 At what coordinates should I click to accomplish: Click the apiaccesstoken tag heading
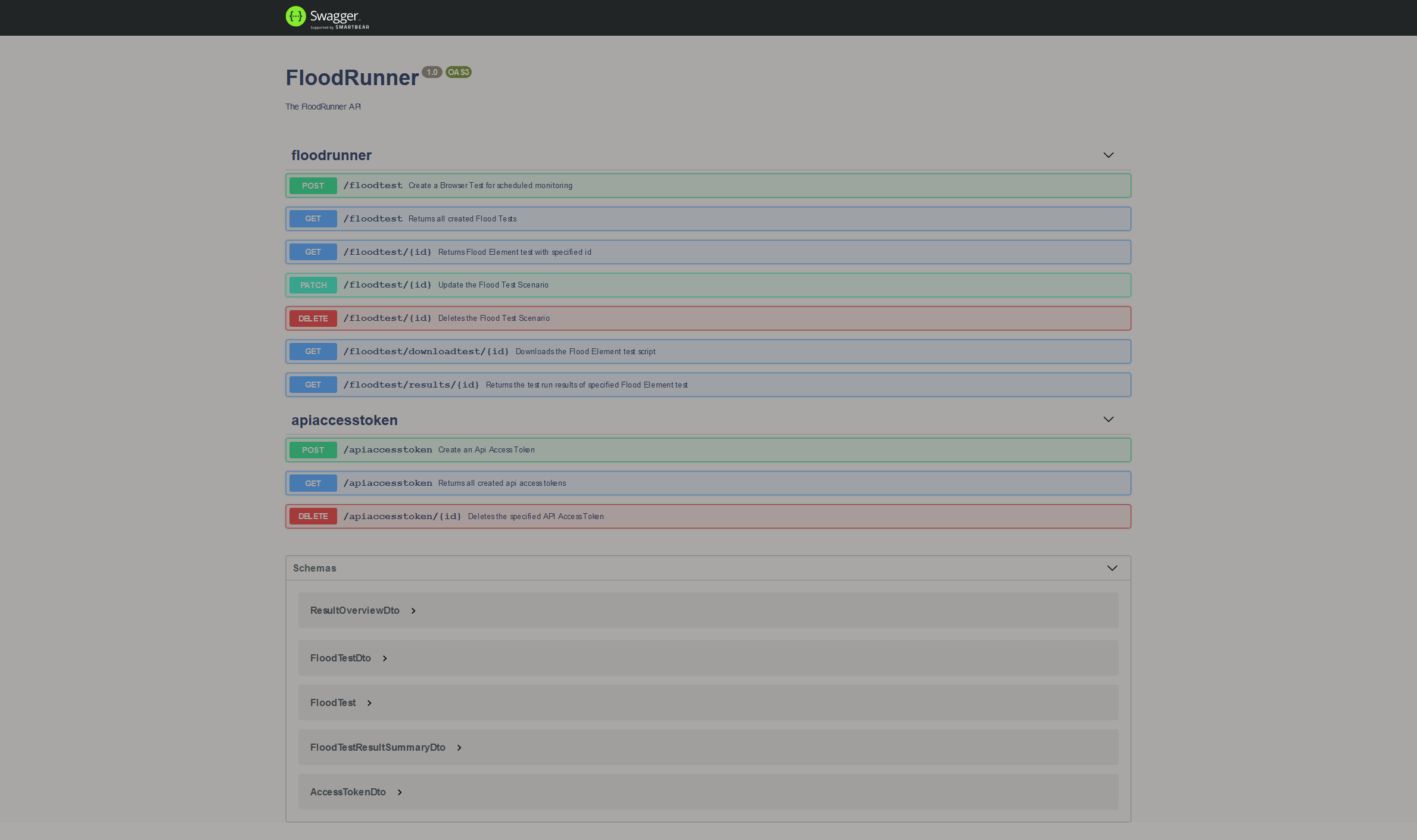(344, 420)
